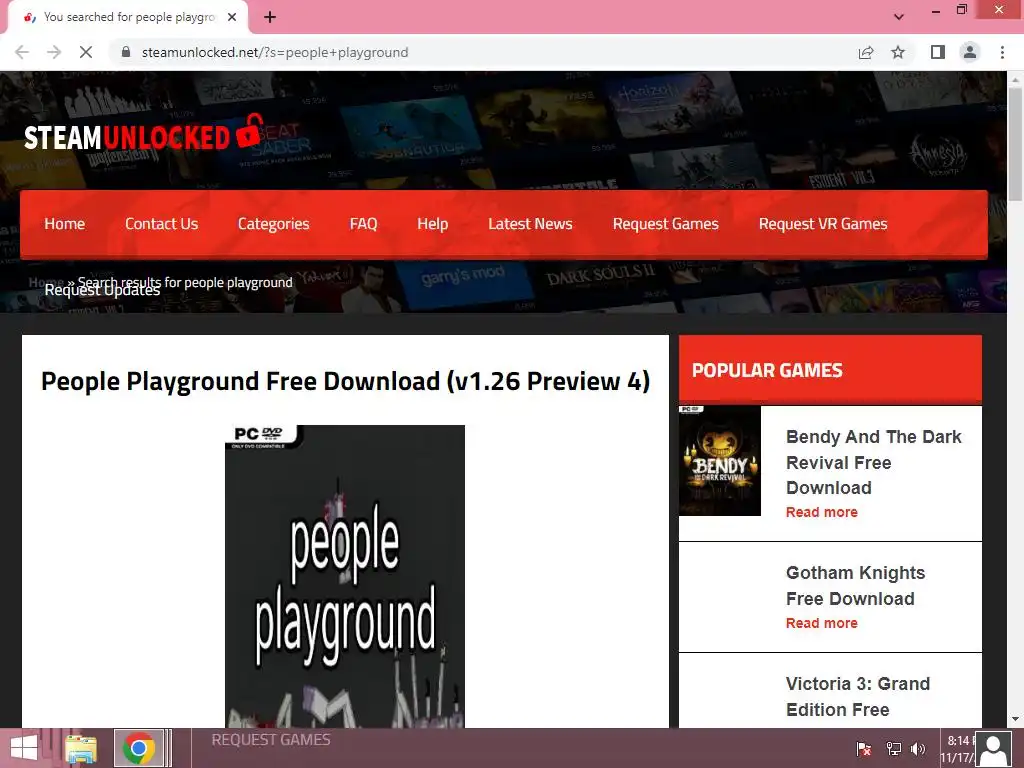This screenshot has width=1024, height=768.
Task: Click the SteamUnlocked logo
Action: pos(144,133)
